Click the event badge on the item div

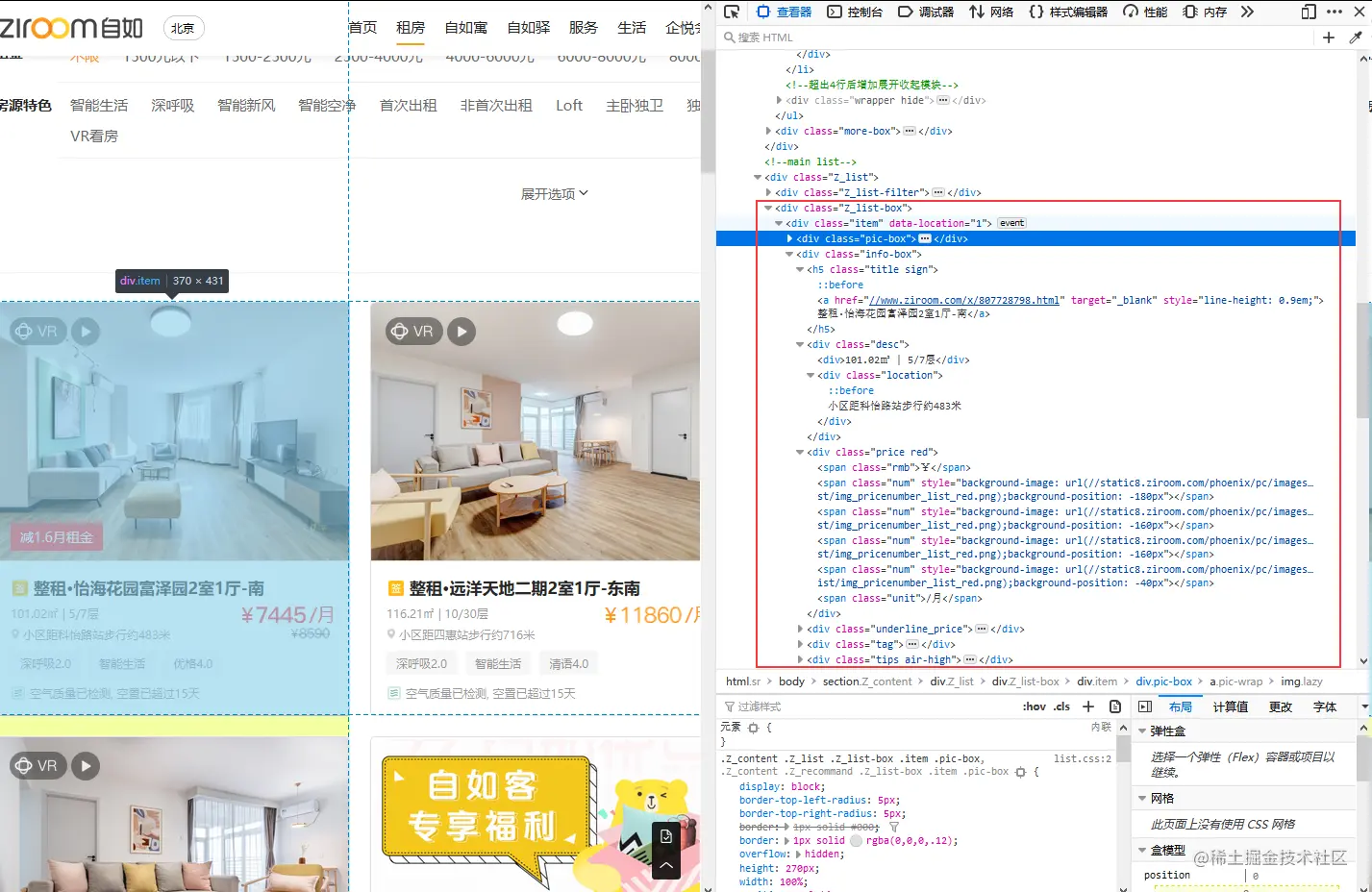point(1011,223)
